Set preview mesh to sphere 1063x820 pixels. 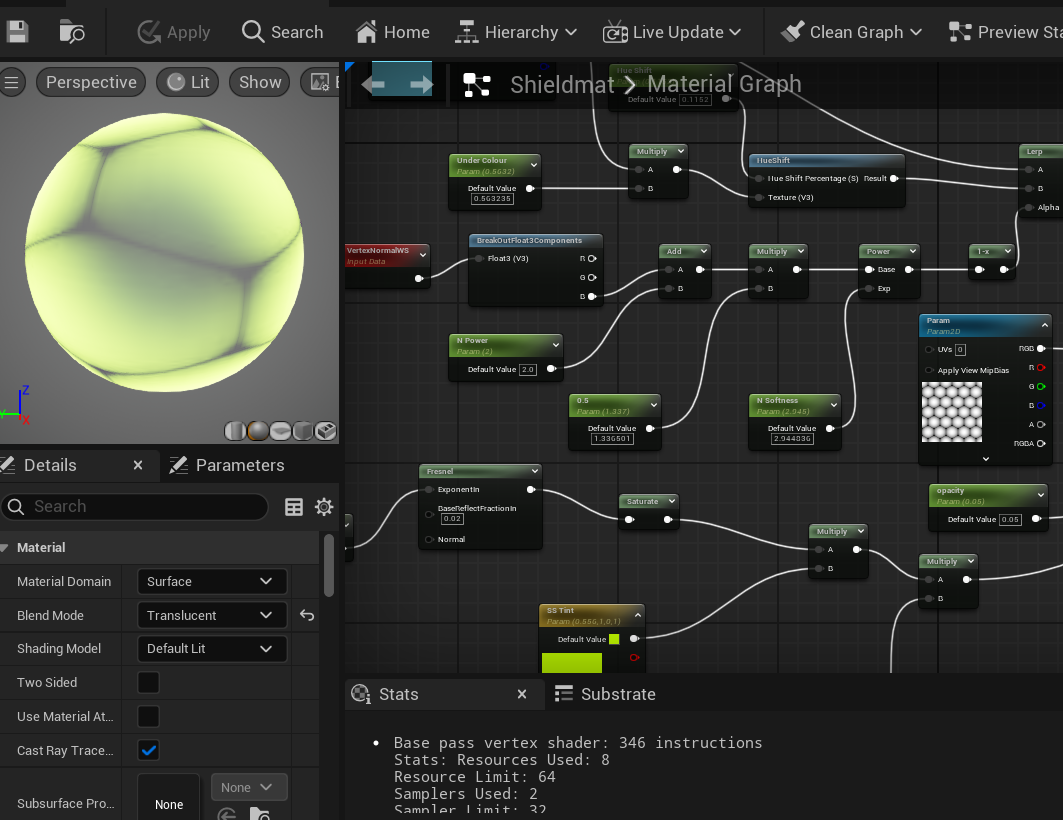click(x=258, y=431)
